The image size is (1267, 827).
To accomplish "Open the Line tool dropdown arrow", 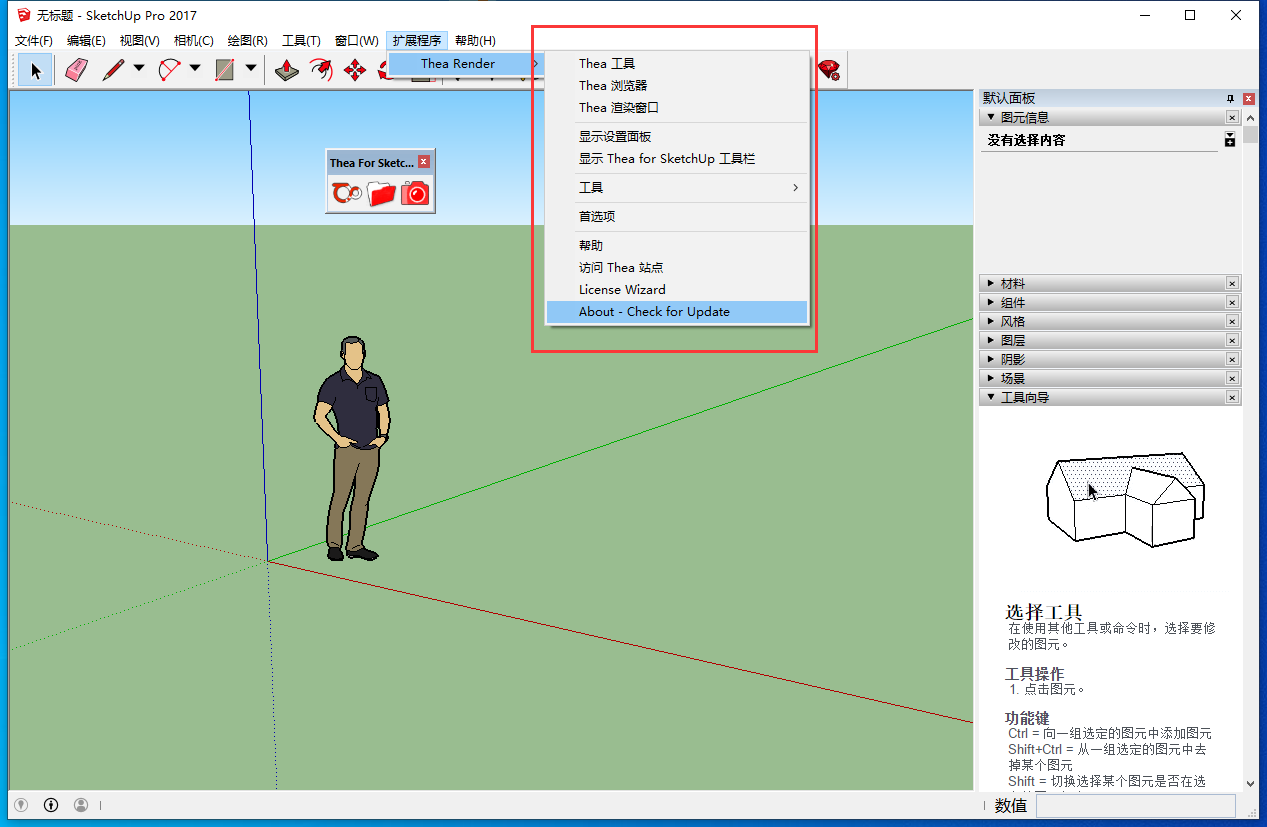I will [x=139, y=70].
